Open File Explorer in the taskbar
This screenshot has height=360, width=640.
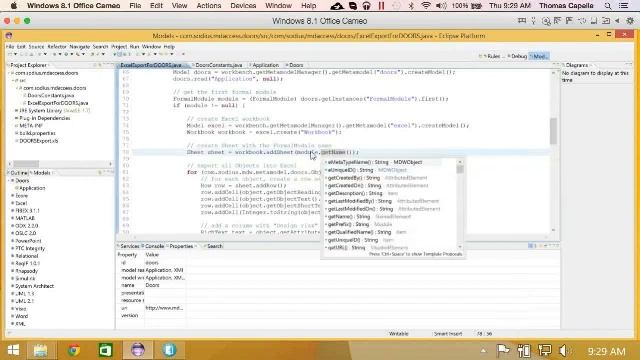pyautogui.click(x=41, y=350)
